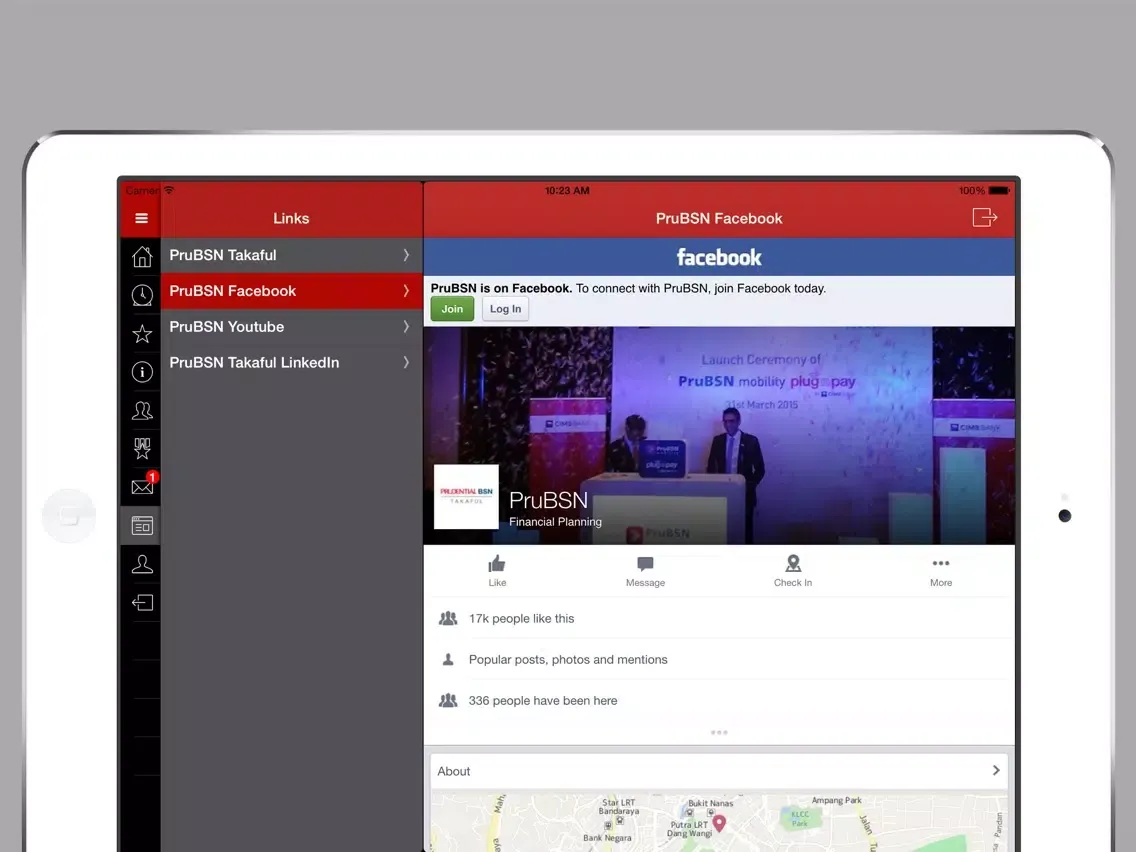This screenshot has height=852, width=1136.
Task: Click the 'PruBSN Facebook' header title
Action: [719, 218]
